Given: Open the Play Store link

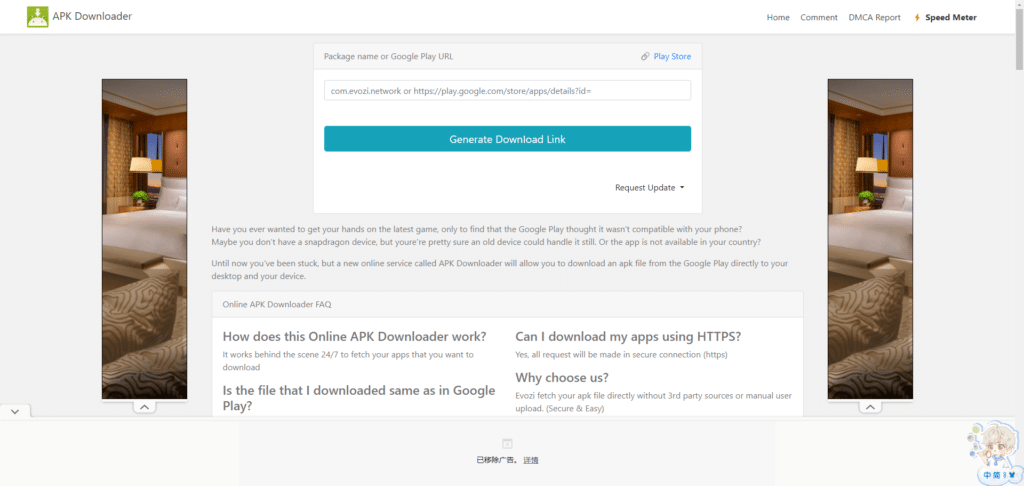Looking at the screenshot, I should point(672,56).
